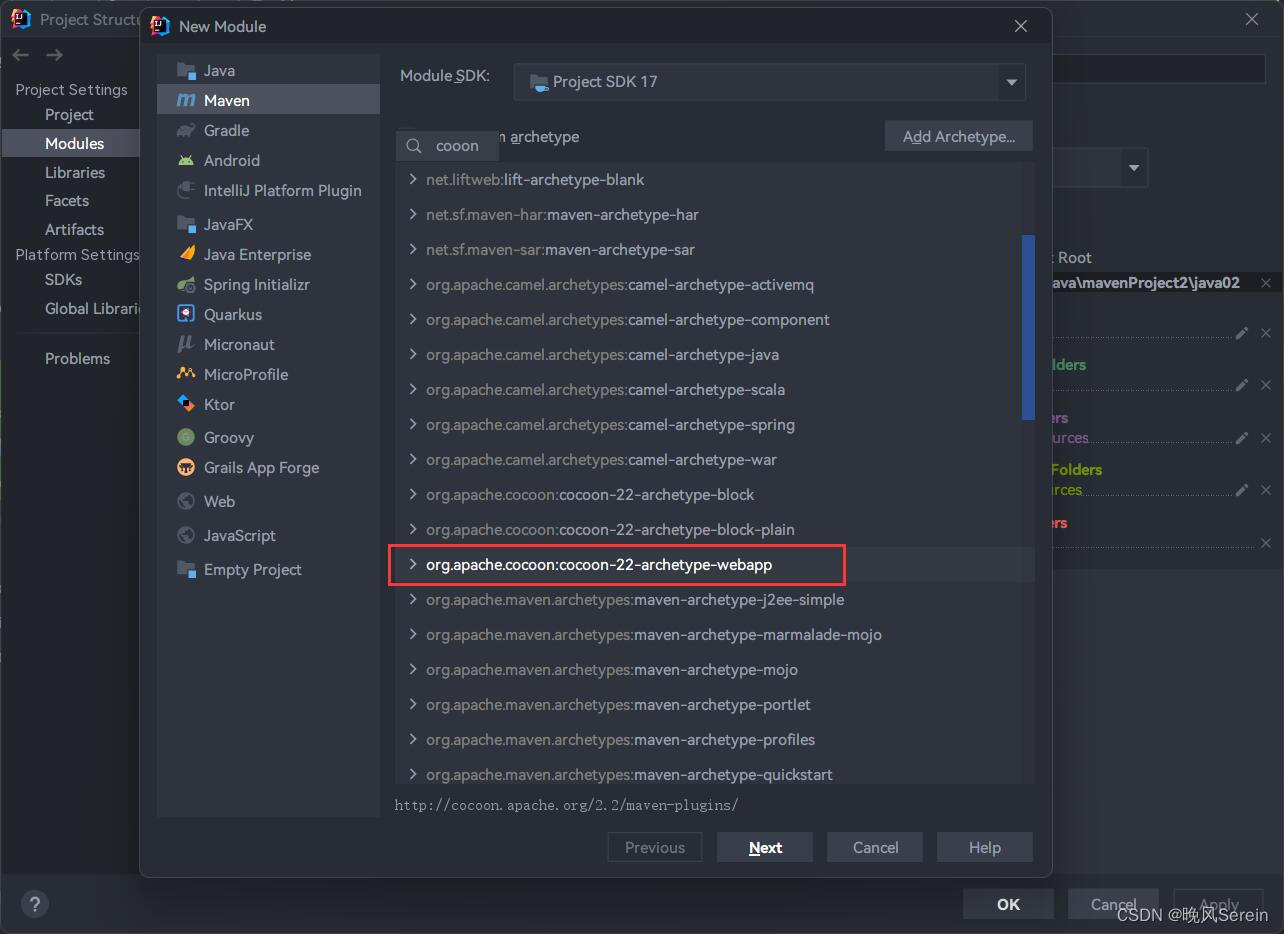The height and width of the screenshot is (934, 1284).
Task: Open Artifacts settings page
Action: [x=74, y=229]
